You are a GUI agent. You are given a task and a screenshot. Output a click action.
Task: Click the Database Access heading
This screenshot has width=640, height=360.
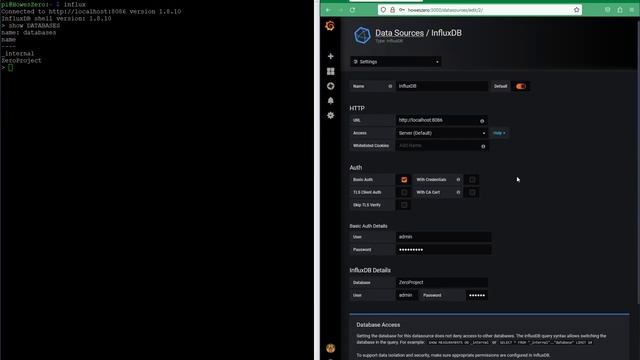tap(378, 325)
